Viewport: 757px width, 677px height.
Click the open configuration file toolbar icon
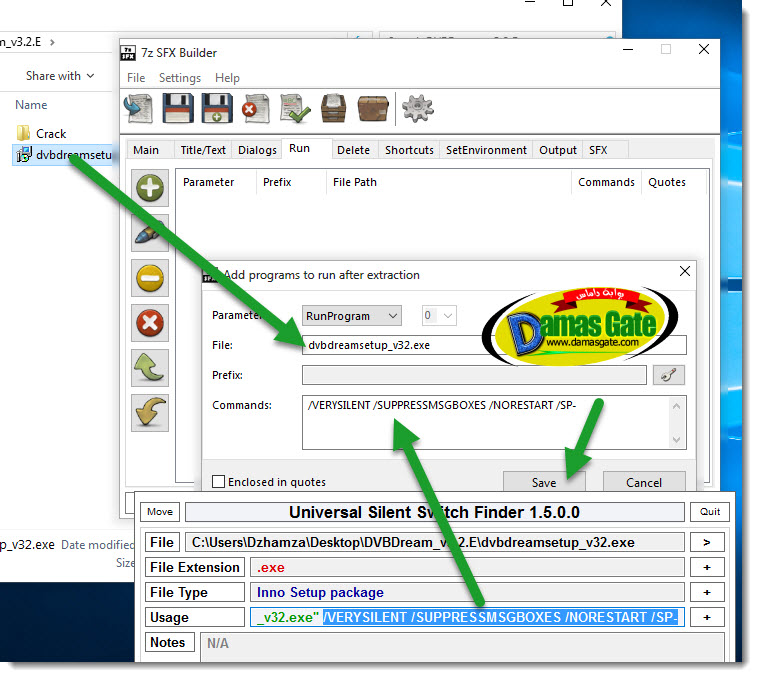139,109
